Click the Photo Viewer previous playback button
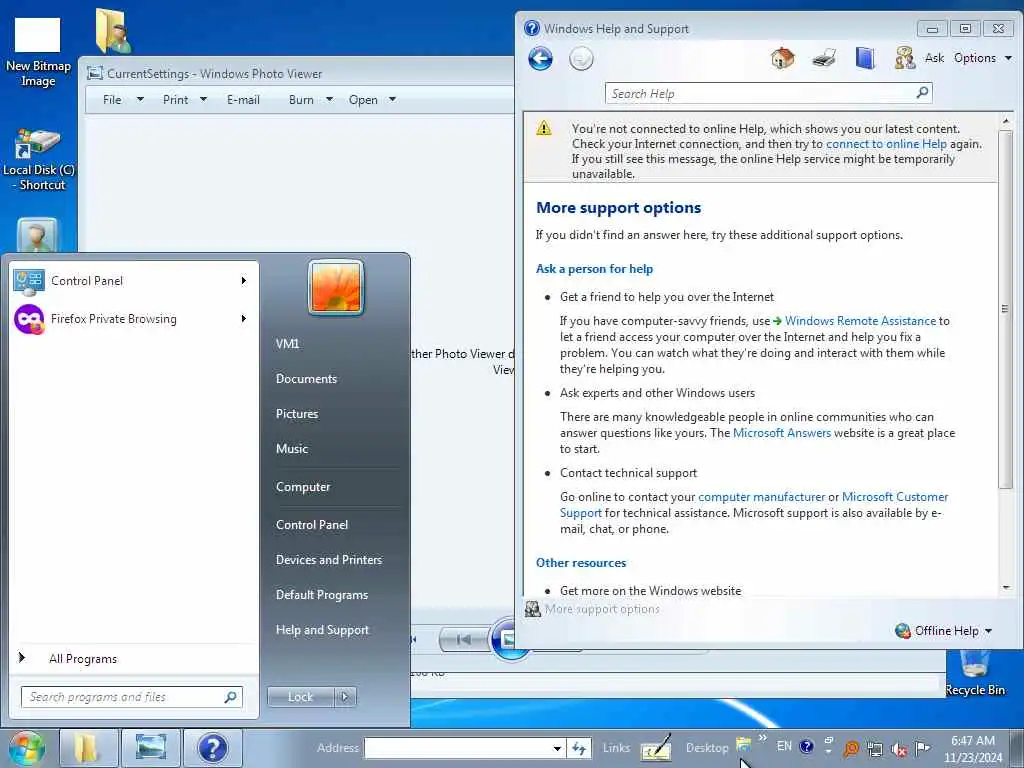 pos(464,639)
